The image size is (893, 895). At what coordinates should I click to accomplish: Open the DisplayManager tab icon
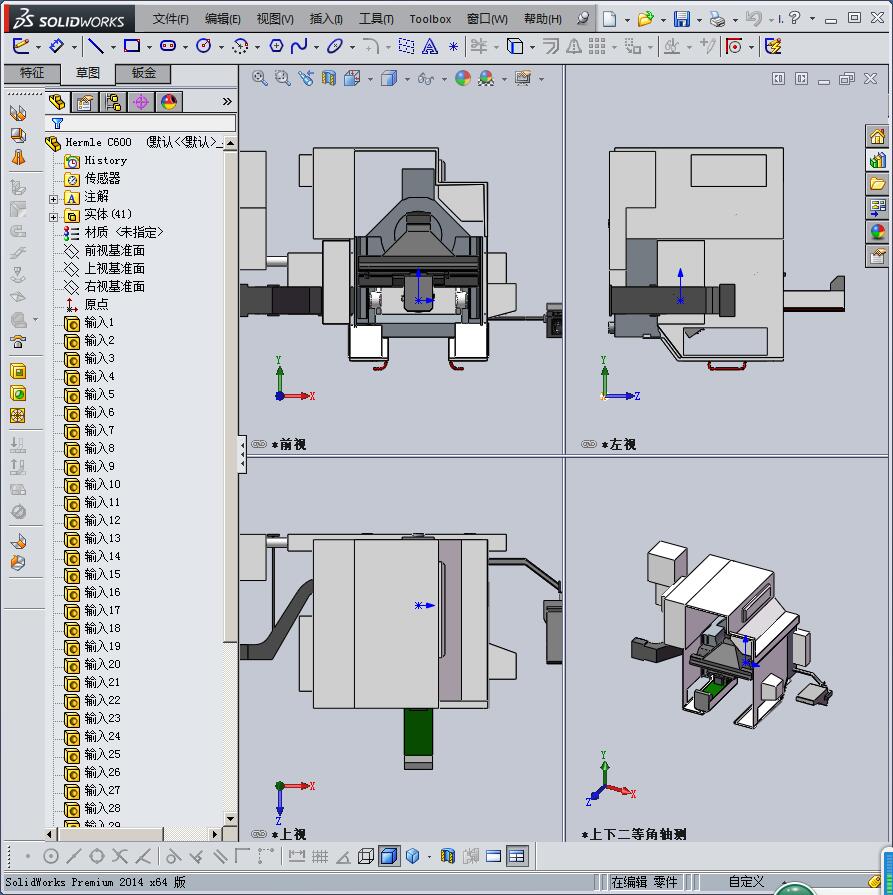(169, 102)
